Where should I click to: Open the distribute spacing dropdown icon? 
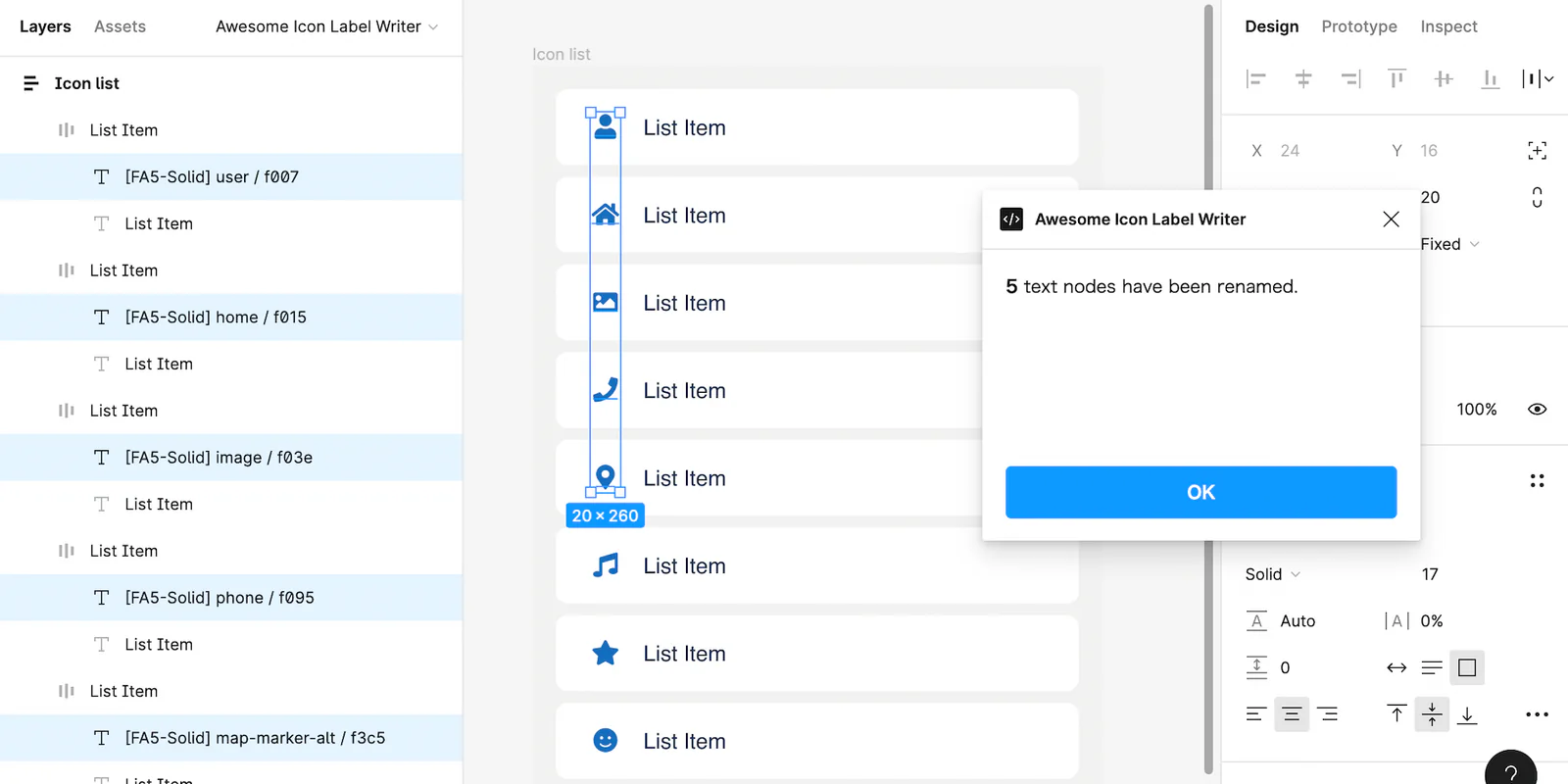coord(1538,78)
